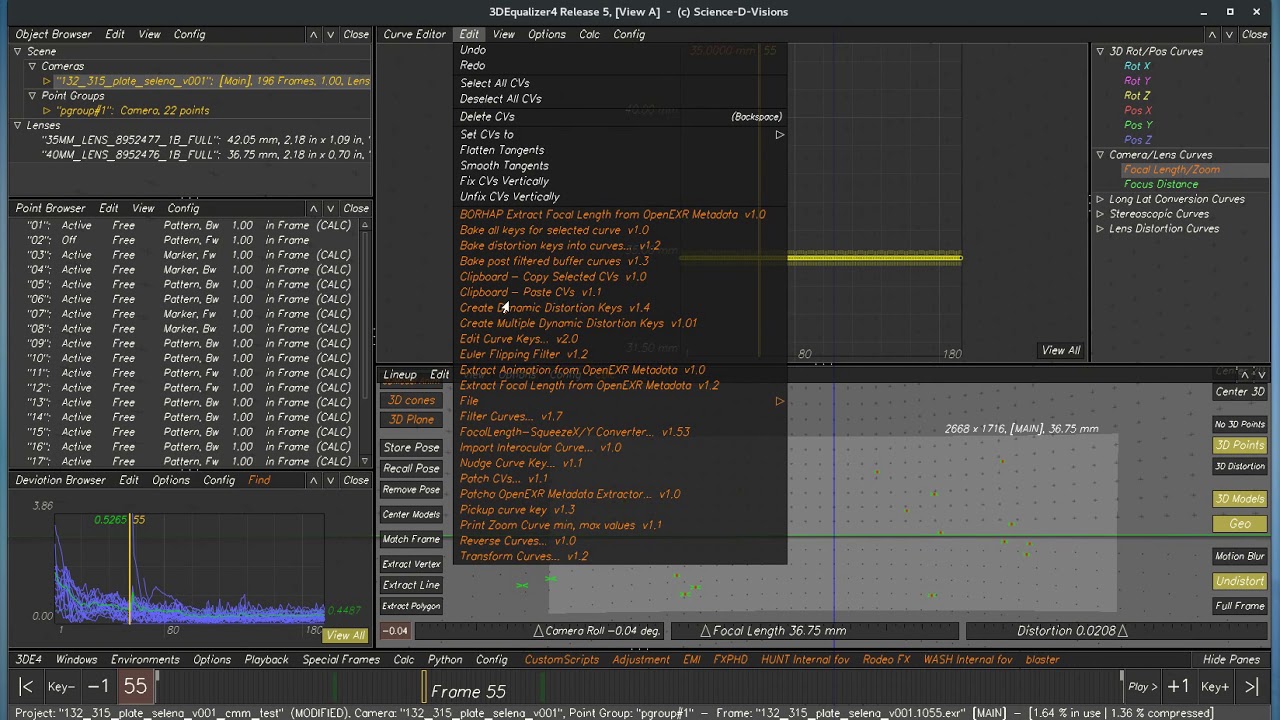The image size is (1280, 720).
Task: Open the 'Set CVs to' submenu arrow
Action: pos(779,134)
